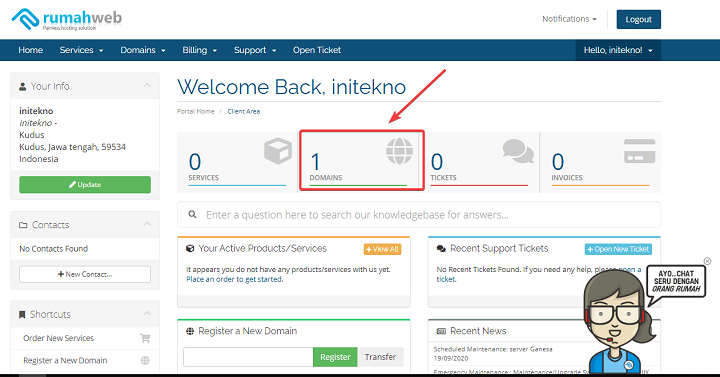Open the Register a New Domain shortcut

(85, 360)
